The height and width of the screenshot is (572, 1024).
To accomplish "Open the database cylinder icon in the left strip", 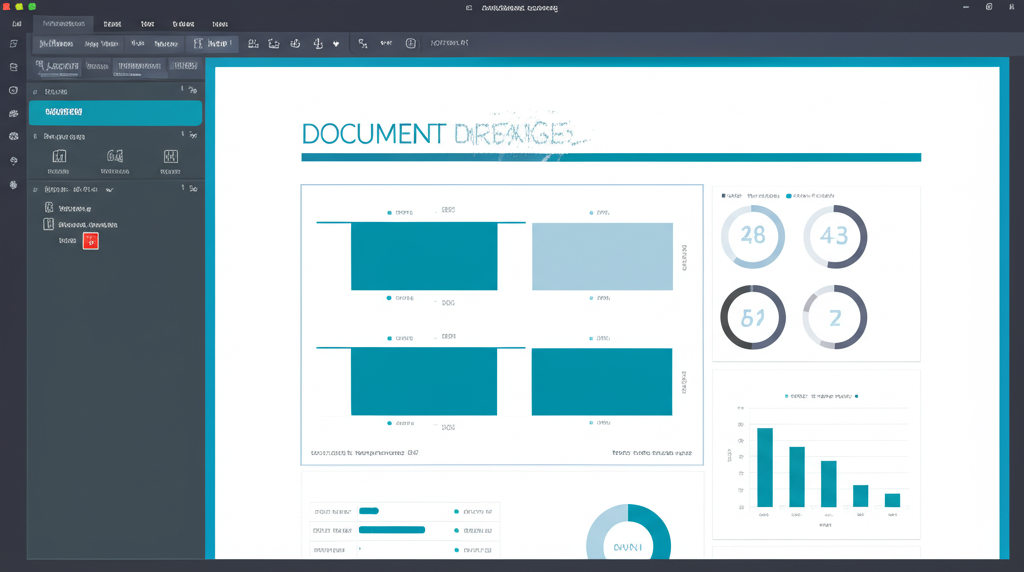I will pos(14,67).
